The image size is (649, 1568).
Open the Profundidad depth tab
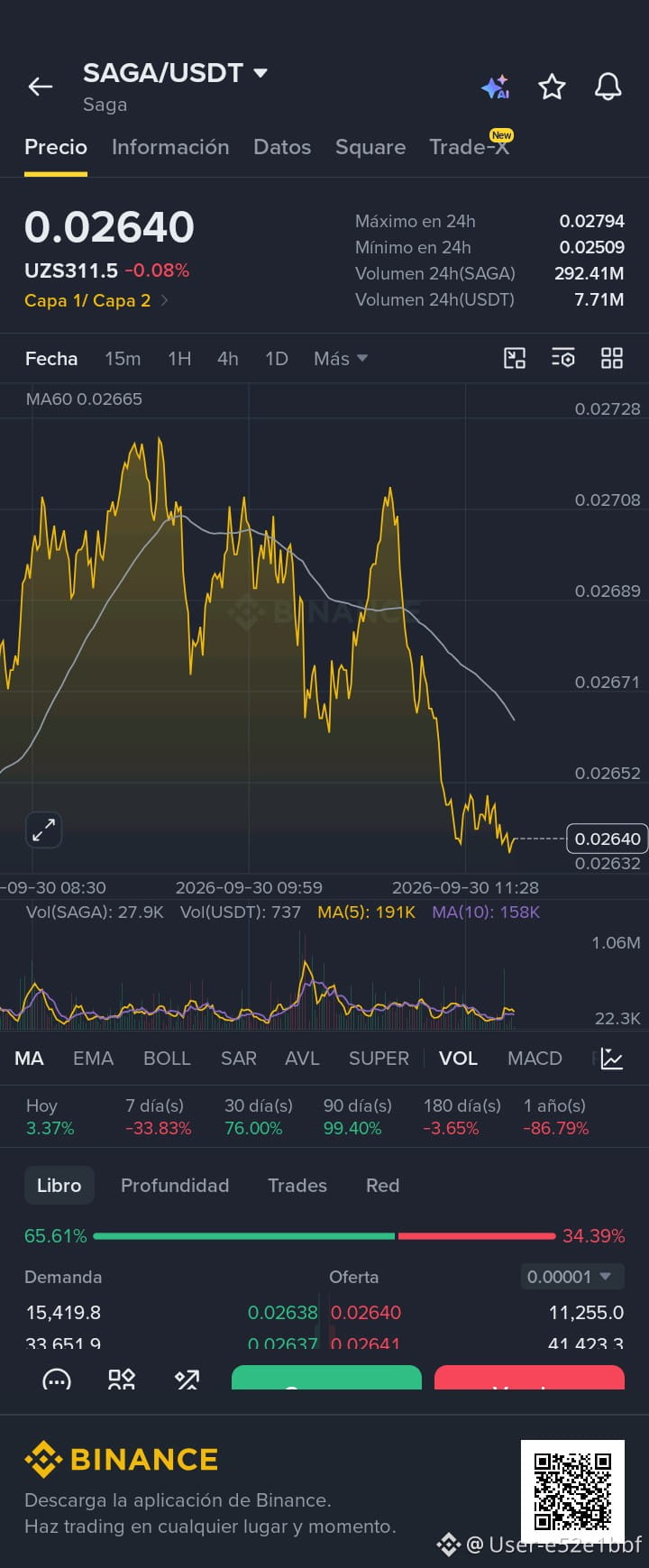tap(175, 1186)
